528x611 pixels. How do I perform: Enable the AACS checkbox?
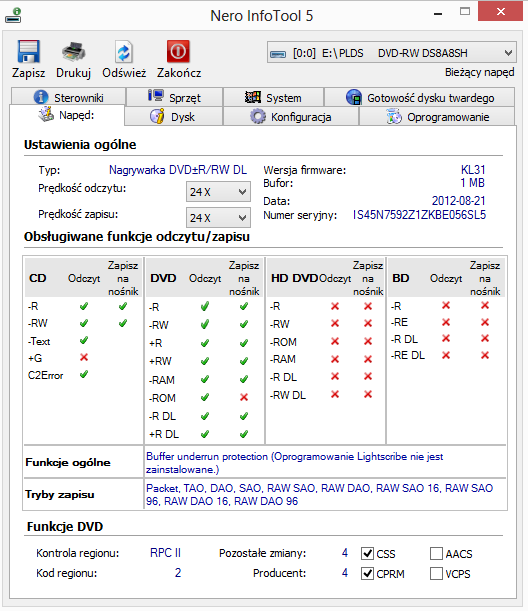click(436, 553)
